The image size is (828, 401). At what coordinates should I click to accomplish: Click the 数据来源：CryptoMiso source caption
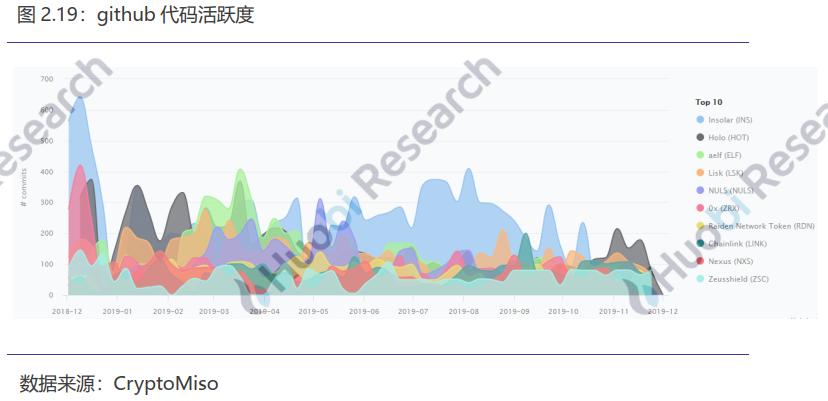point(118,383)
